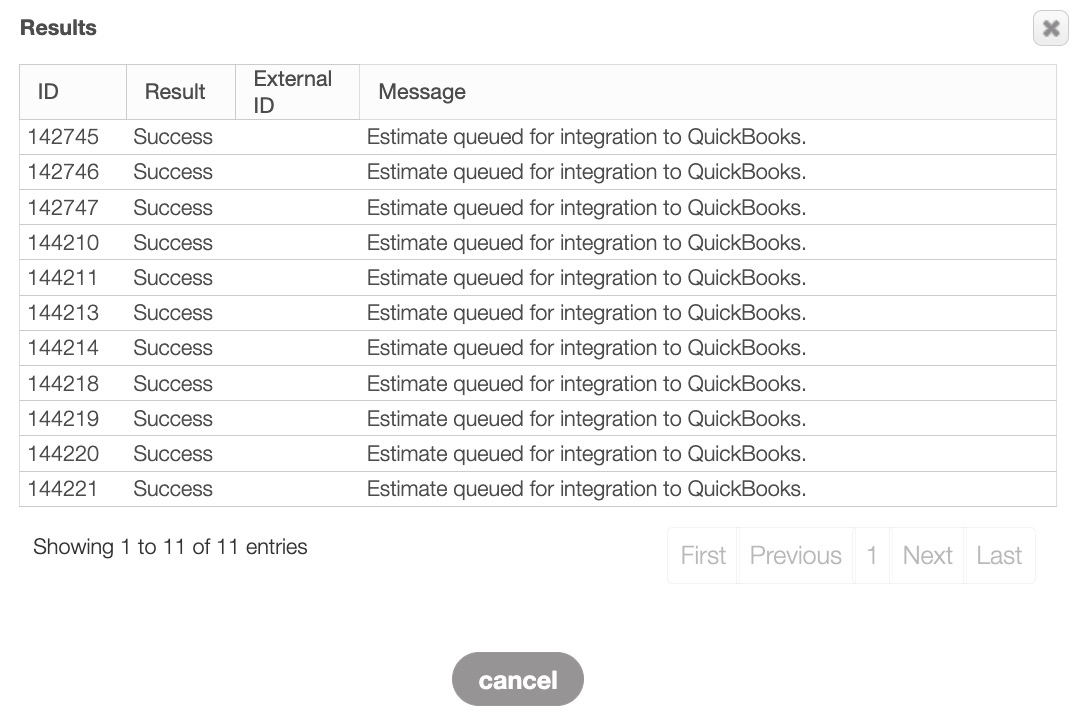1078x714 pixels.
Task: Select row with ID 142745
Action: pos(64,137)
